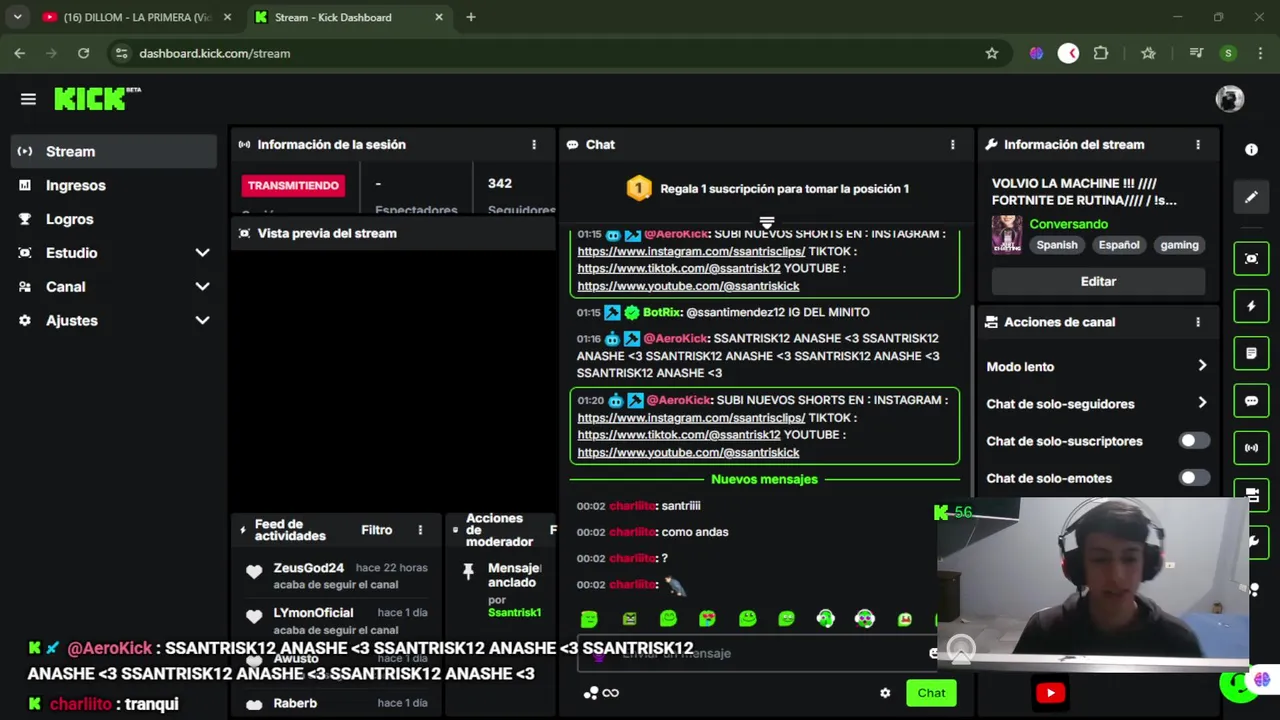Image resolution: width=1280 pixels, height=720 pixels.
Task: Open Información de la sesión three-dot menu
Action: pyautogui.click(x=534, y=145)
